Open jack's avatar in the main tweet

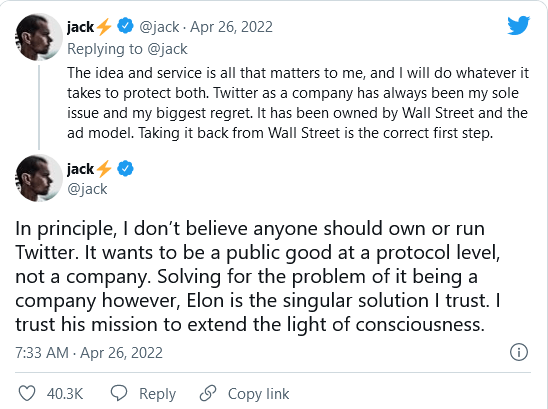click(38, 178)
